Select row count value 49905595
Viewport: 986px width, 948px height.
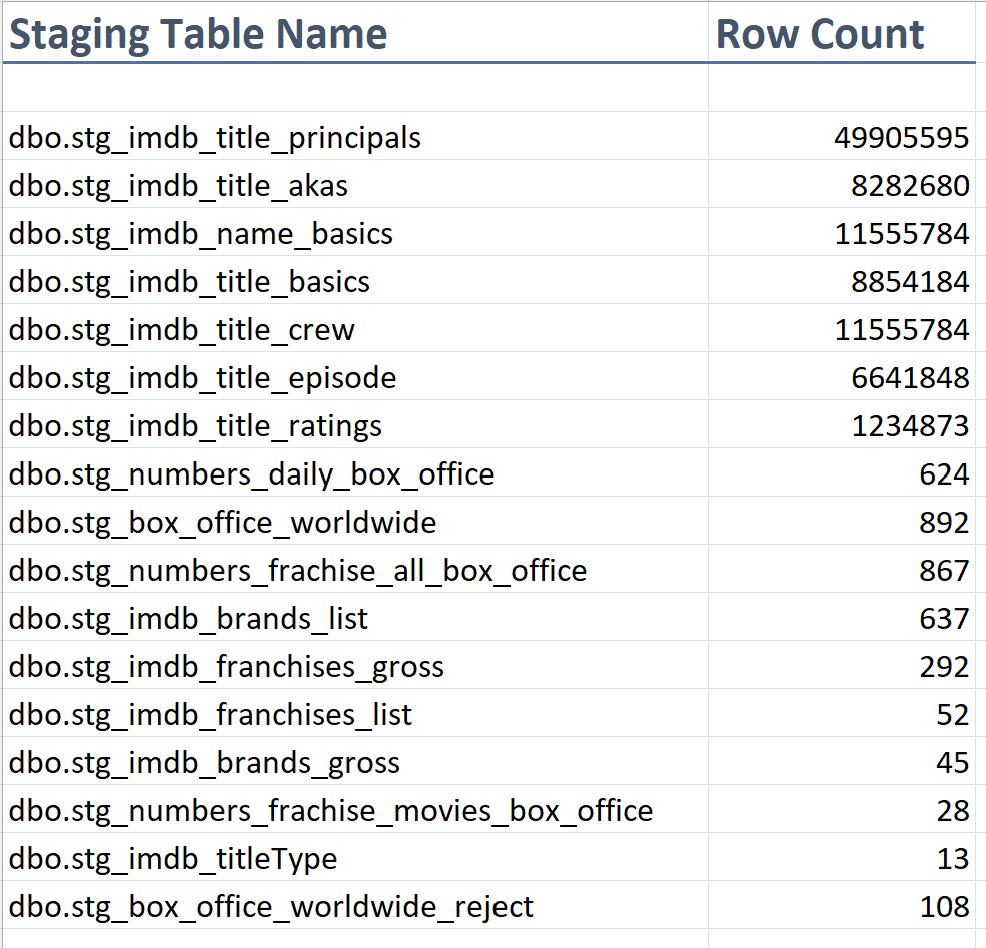point(842,136)
